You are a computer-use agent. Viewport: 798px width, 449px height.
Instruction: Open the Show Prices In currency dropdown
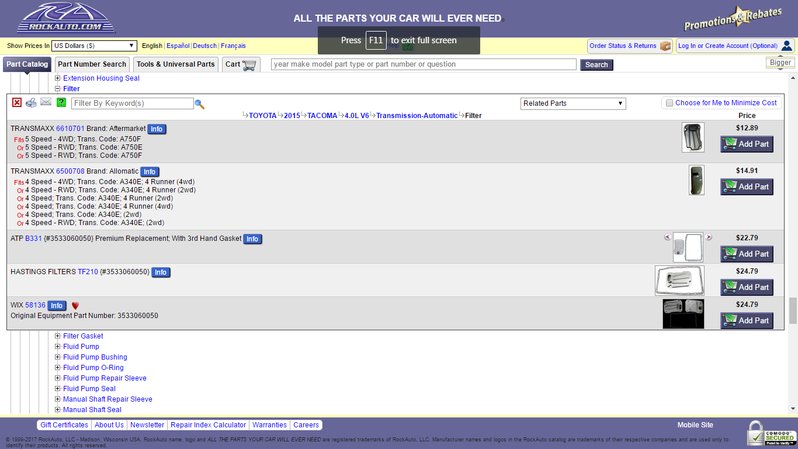tap(94, 46)
